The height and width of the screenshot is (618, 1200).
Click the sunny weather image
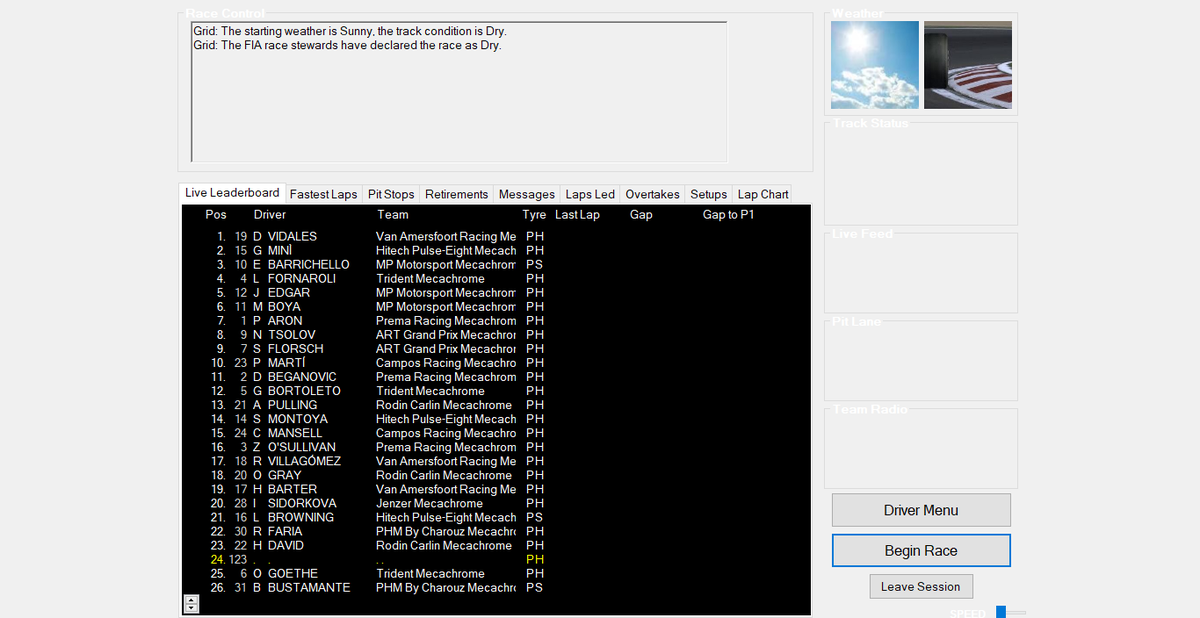coord(875,65)
